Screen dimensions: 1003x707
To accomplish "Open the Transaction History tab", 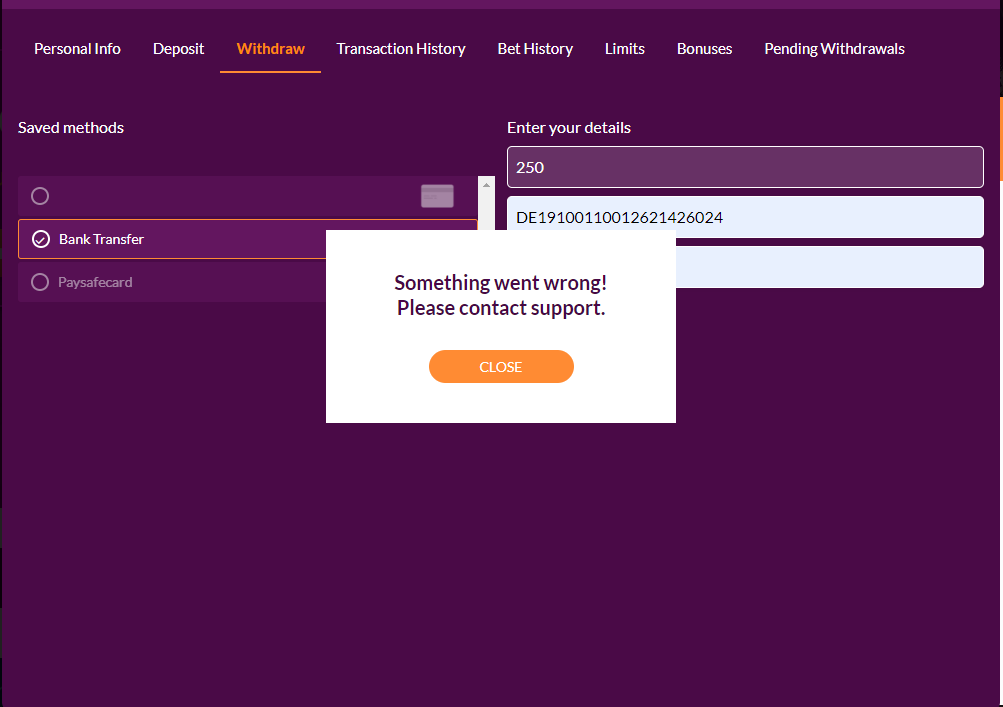I will pyautogui.click(x=401, y=49).
